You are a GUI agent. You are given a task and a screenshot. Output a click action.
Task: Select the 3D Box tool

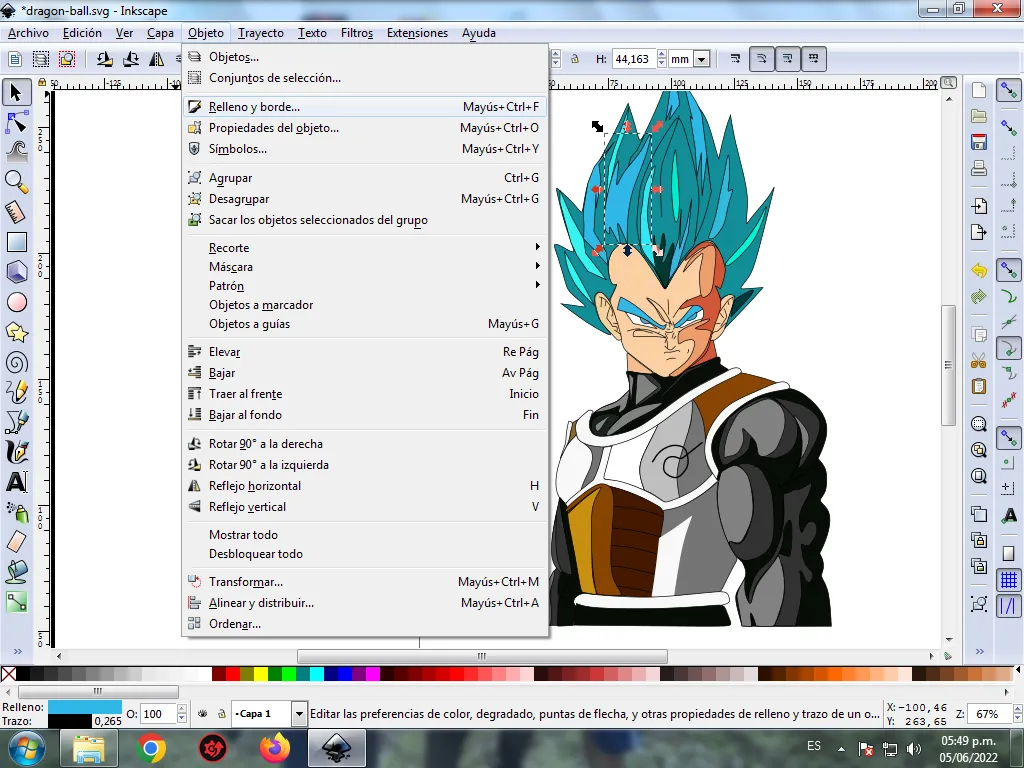(16, 272)
